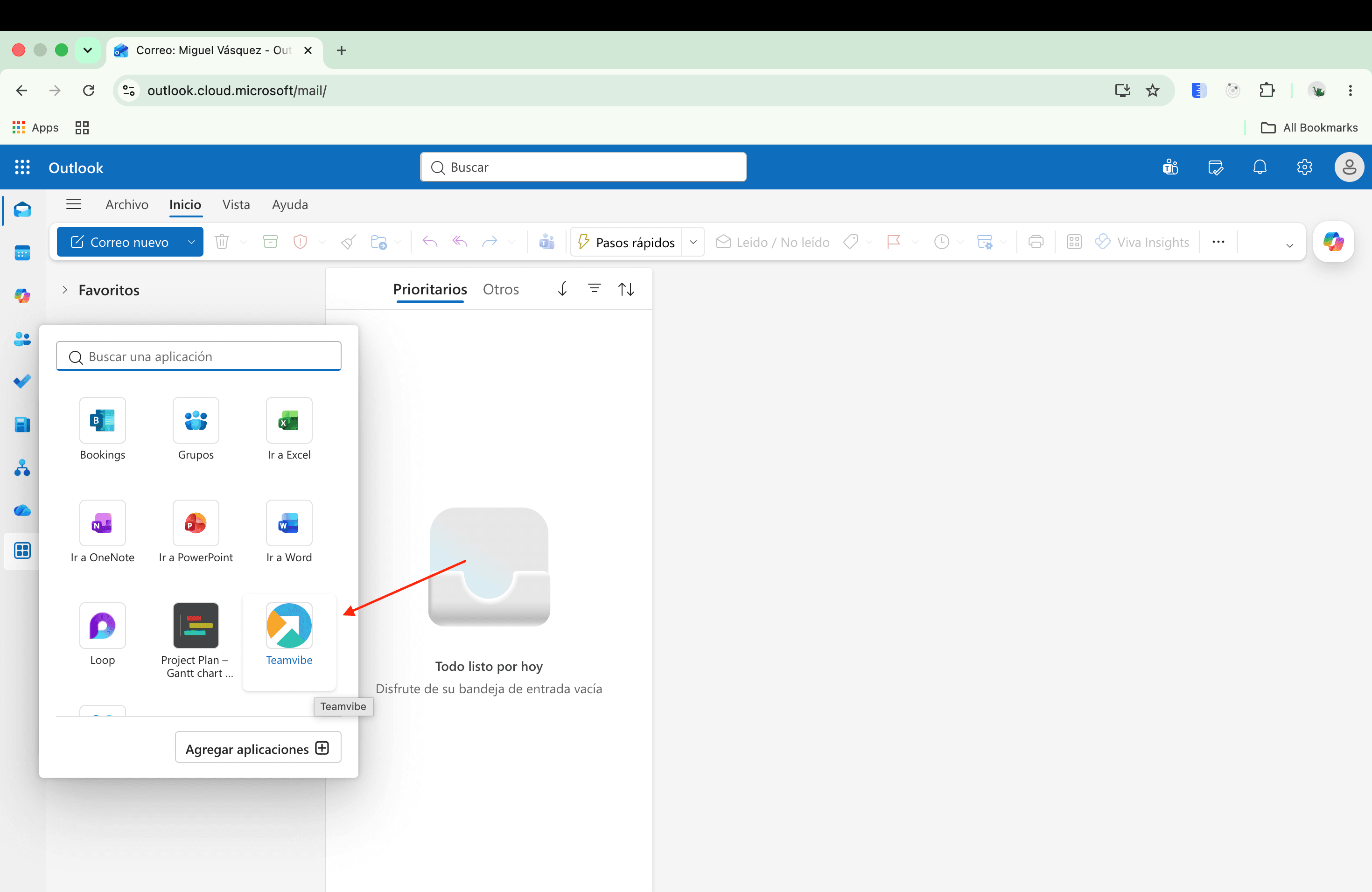Click Agregar aplicaciones button
Viewport: 1372px width, 892px height.
click(258, 748)
